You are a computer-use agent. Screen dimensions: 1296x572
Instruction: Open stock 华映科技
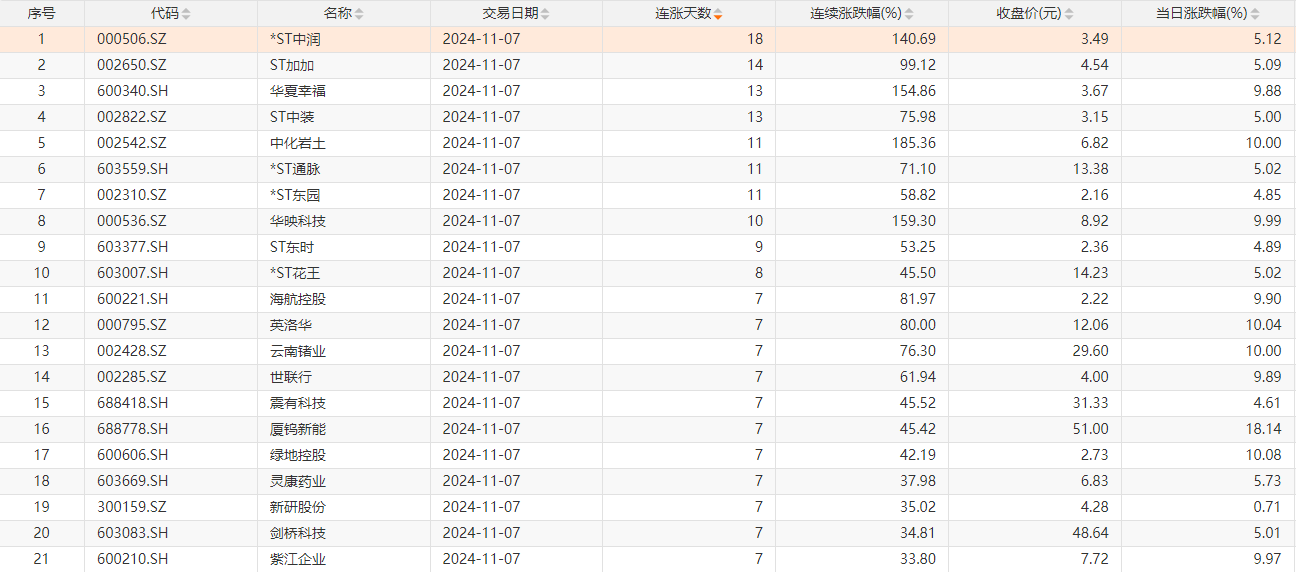[298, 221]
